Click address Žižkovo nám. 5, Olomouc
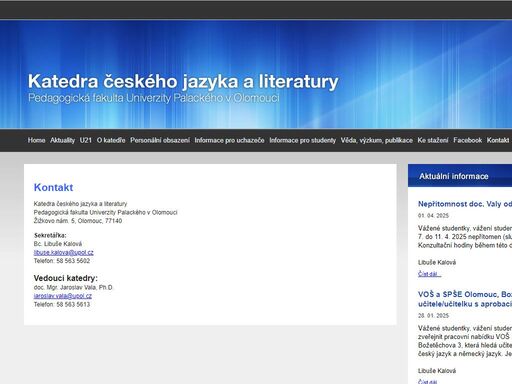This screenshot has height=384, width=512. [78, 221]
